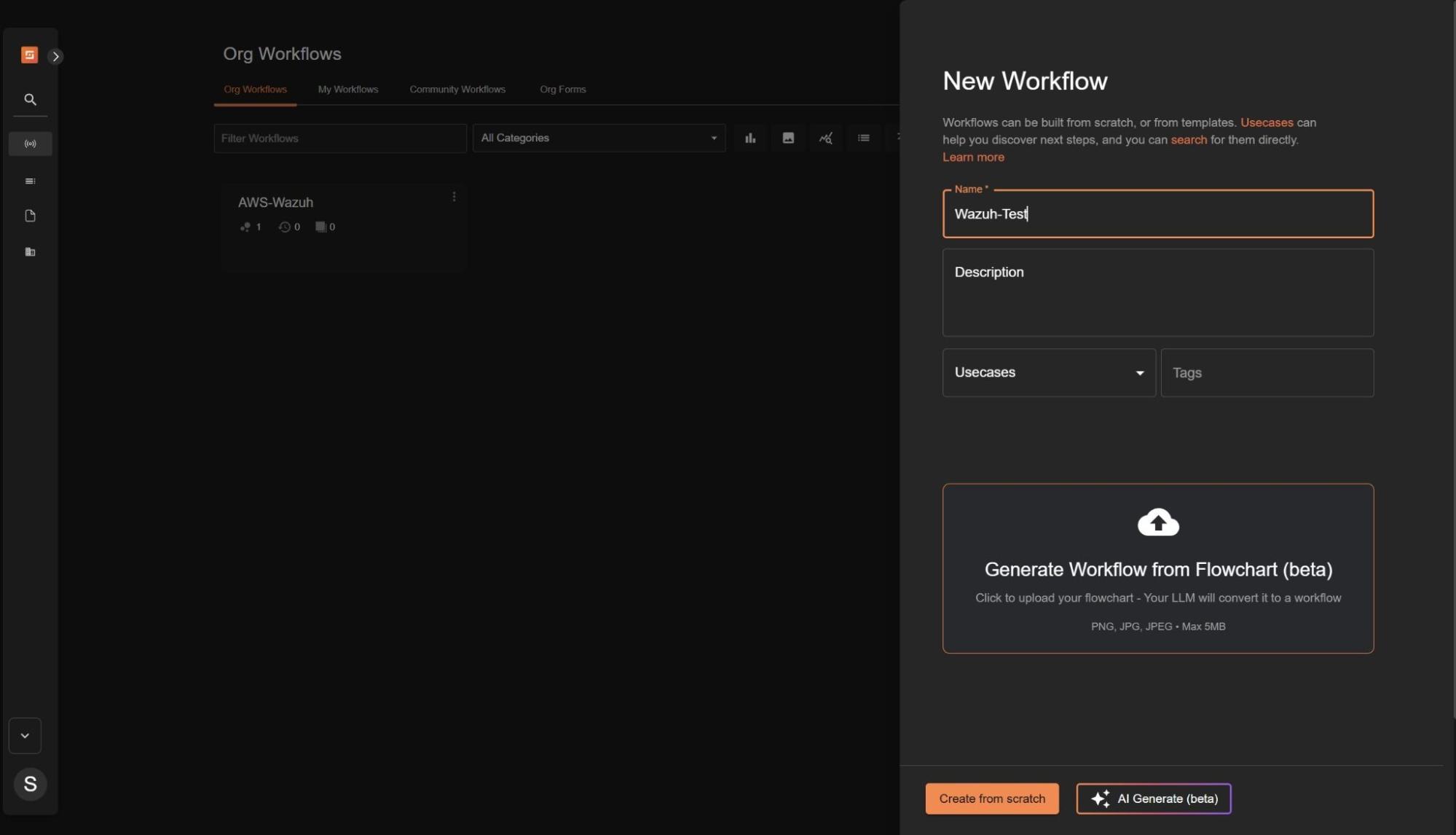Switch to list view via list icon
The image size is (1456, 835).
[862, 137]
